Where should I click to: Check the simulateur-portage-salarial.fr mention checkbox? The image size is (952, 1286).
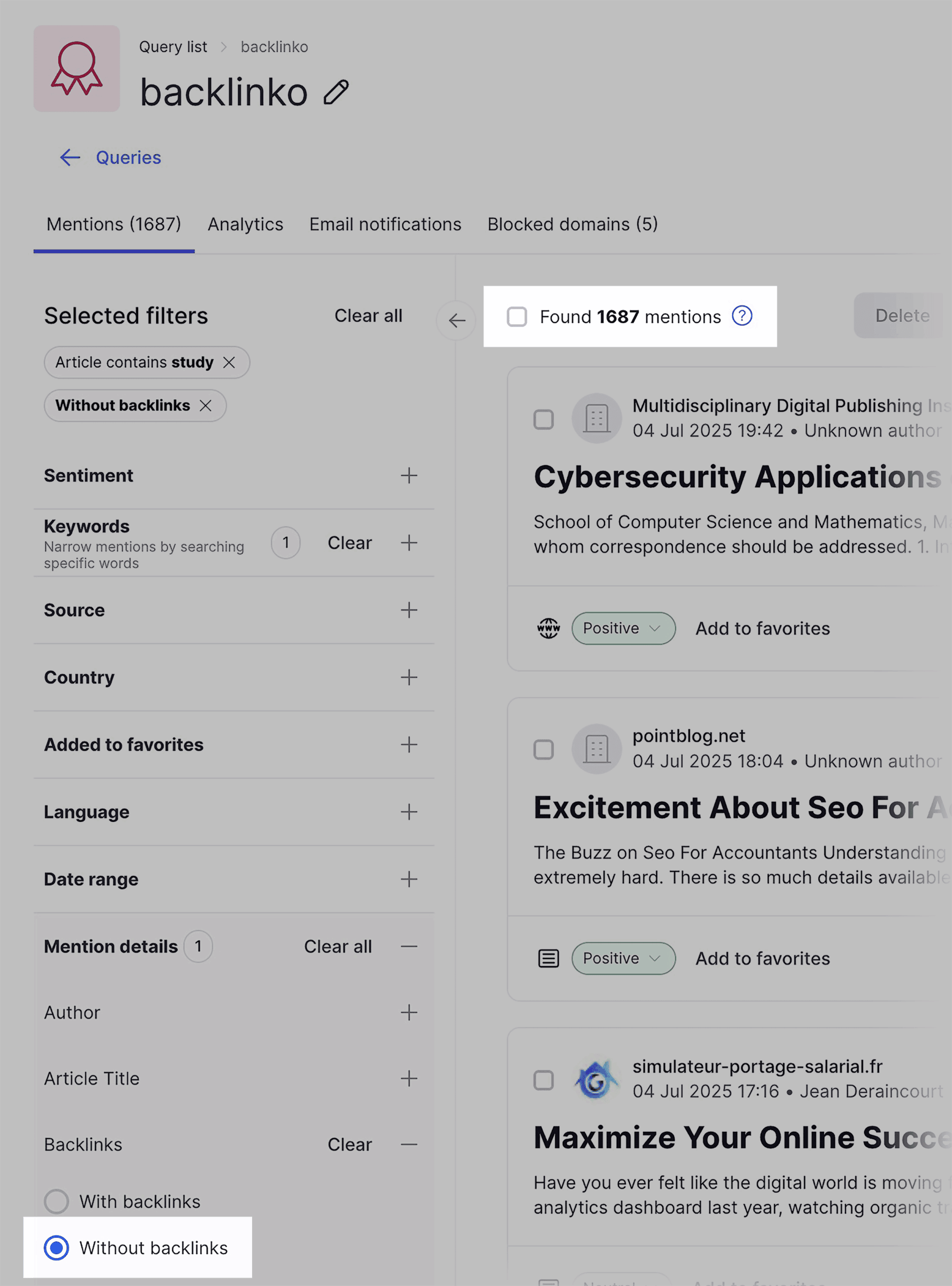click(543, 1080)
